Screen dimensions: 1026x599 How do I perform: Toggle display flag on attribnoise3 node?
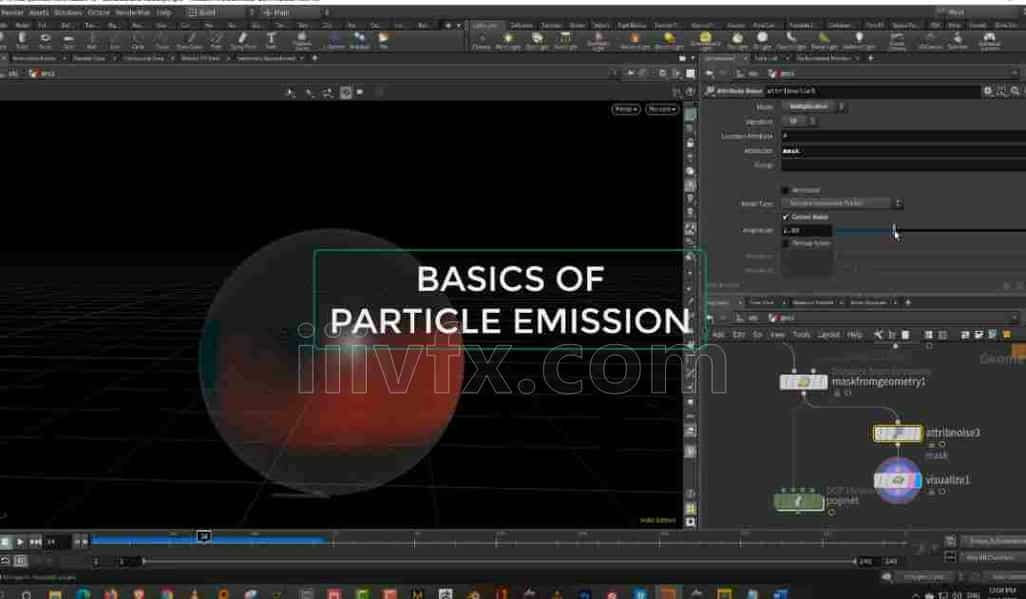[x=917, y=433]
